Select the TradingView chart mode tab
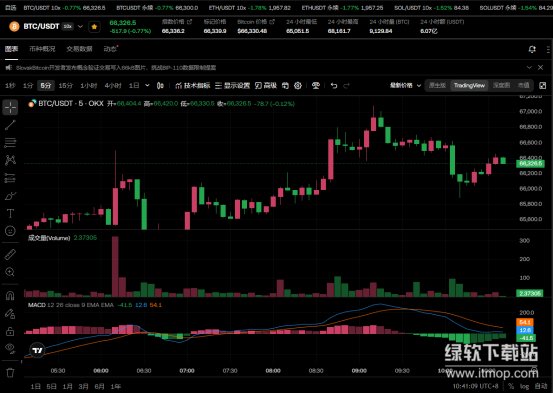 coord(469,85)
